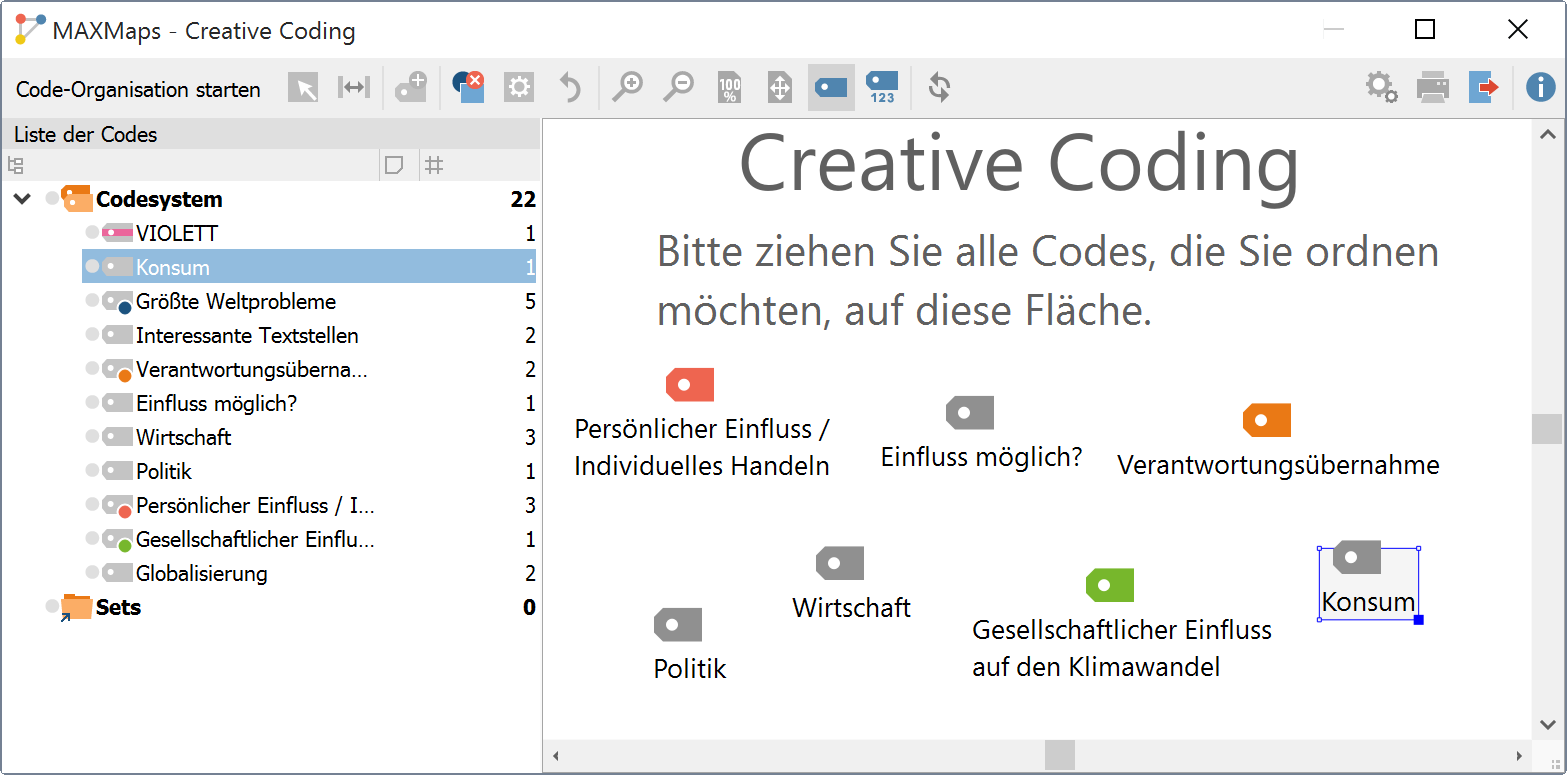Image resolution: width=1567 pixels, height=775 pixels.
Task: Click the new code icon
Action: [x=411, y=88]
